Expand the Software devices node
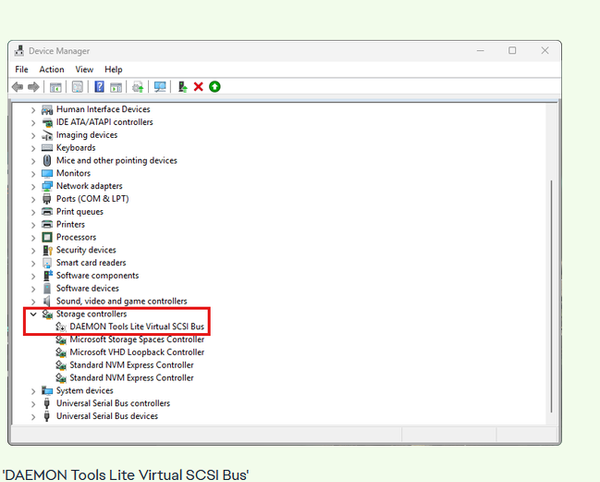 pos(33,289)
